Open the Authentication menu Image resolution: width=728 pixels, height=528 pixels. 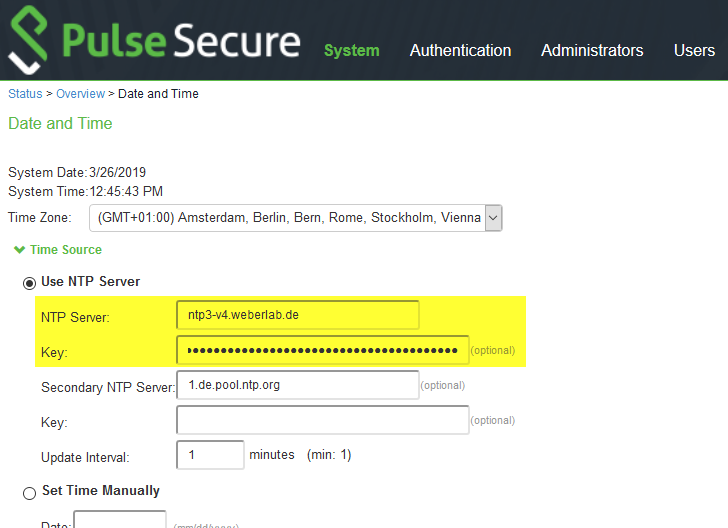tap(460, 50)
